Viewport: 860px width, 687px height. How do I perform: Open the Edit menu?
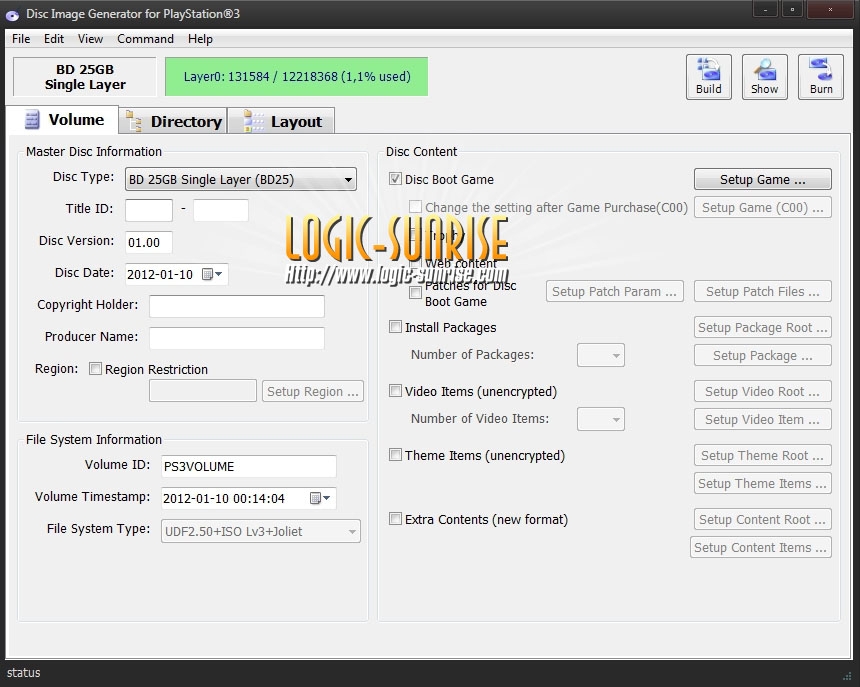point(54,39)
